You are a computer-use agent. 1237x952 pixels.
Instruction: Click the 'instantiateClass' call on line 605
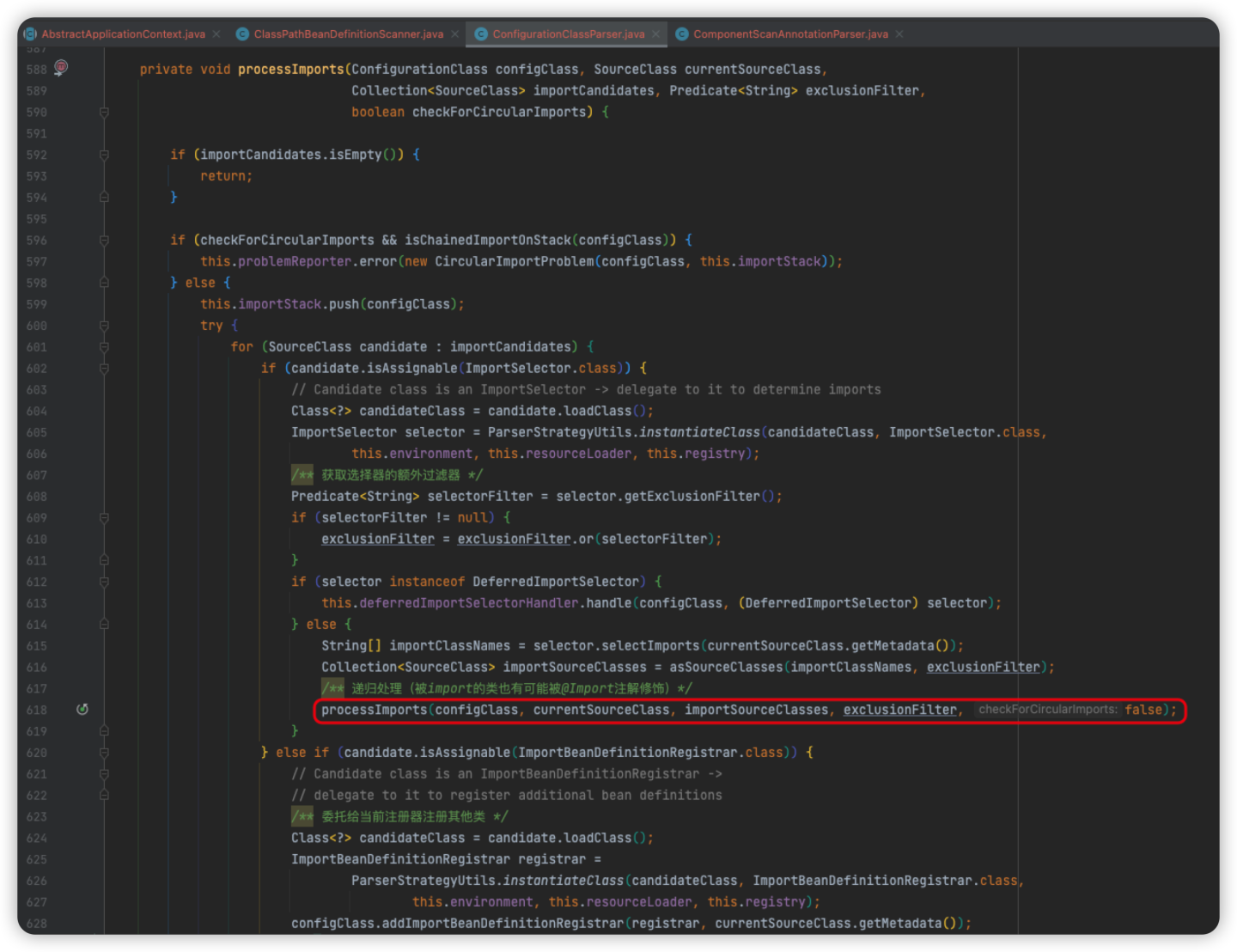(x=699, y=432)
